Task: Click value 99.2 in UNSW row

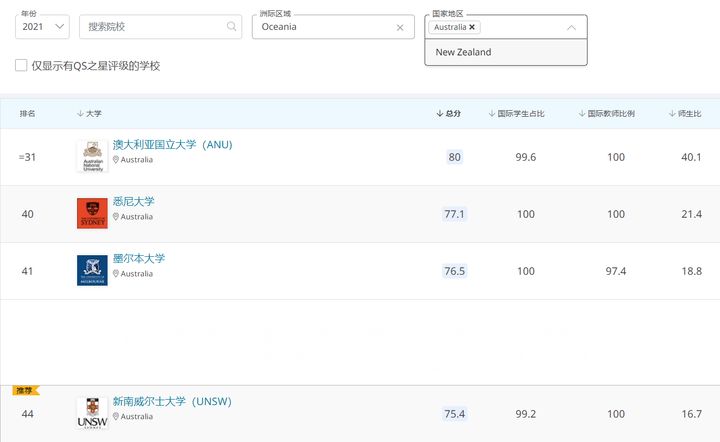Action: coord(526,414)
